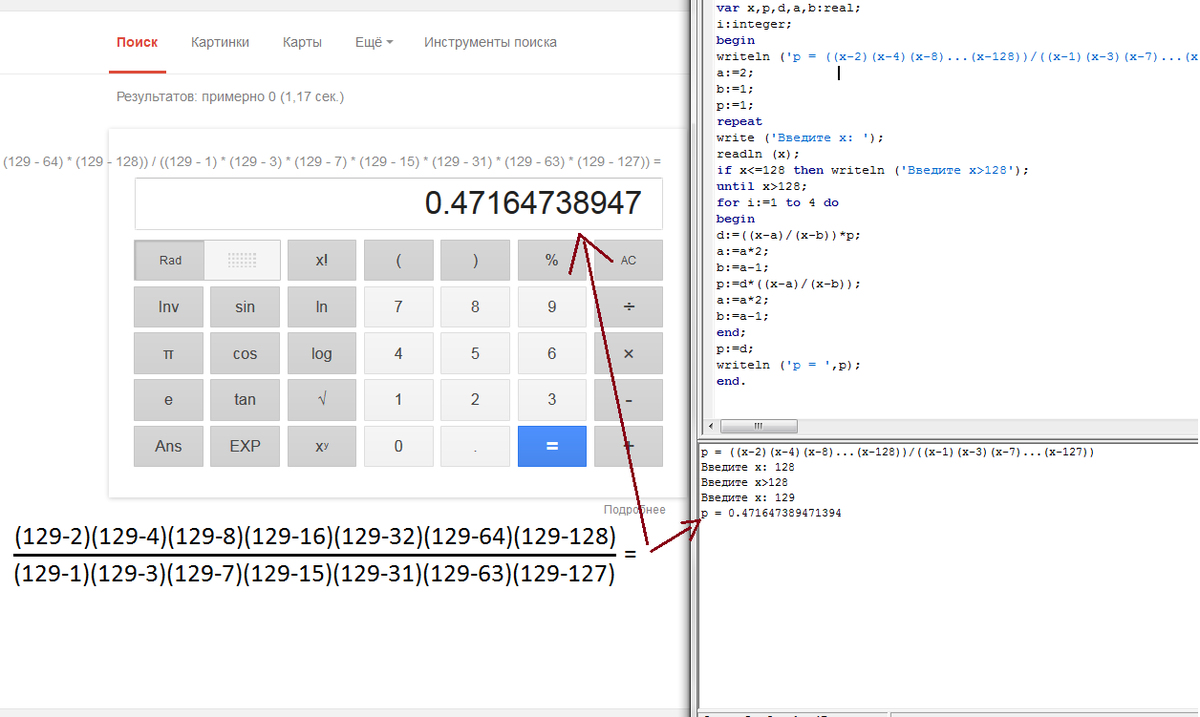Insert an opening parenthesis in calculator
The image size is (1200, 717).
pos(398,260)
